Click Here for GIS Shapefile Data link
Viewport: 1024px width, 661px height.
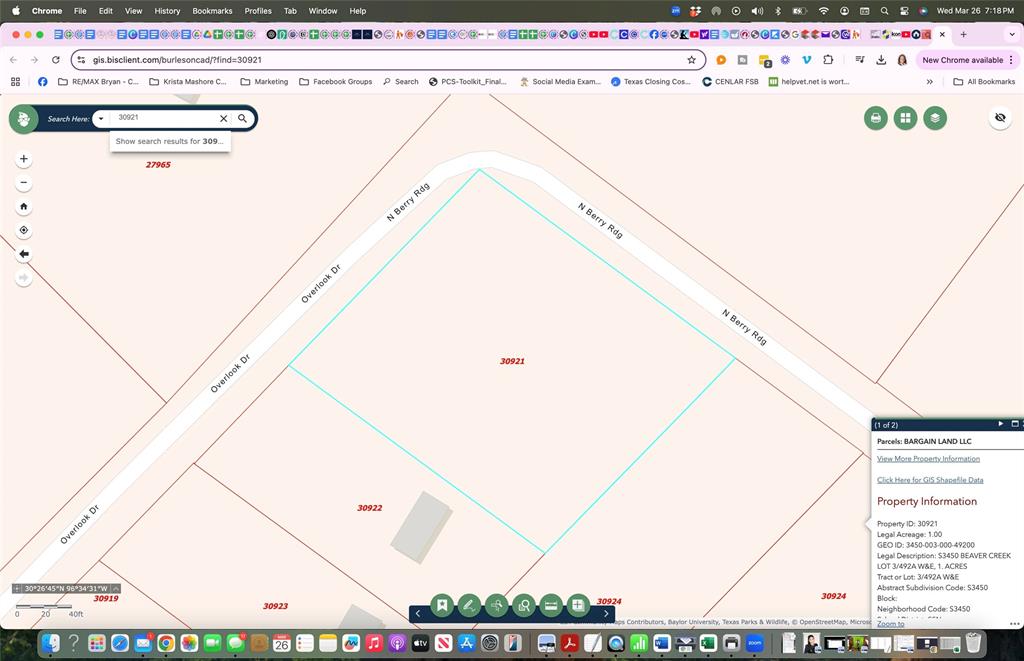click(930, 480)
